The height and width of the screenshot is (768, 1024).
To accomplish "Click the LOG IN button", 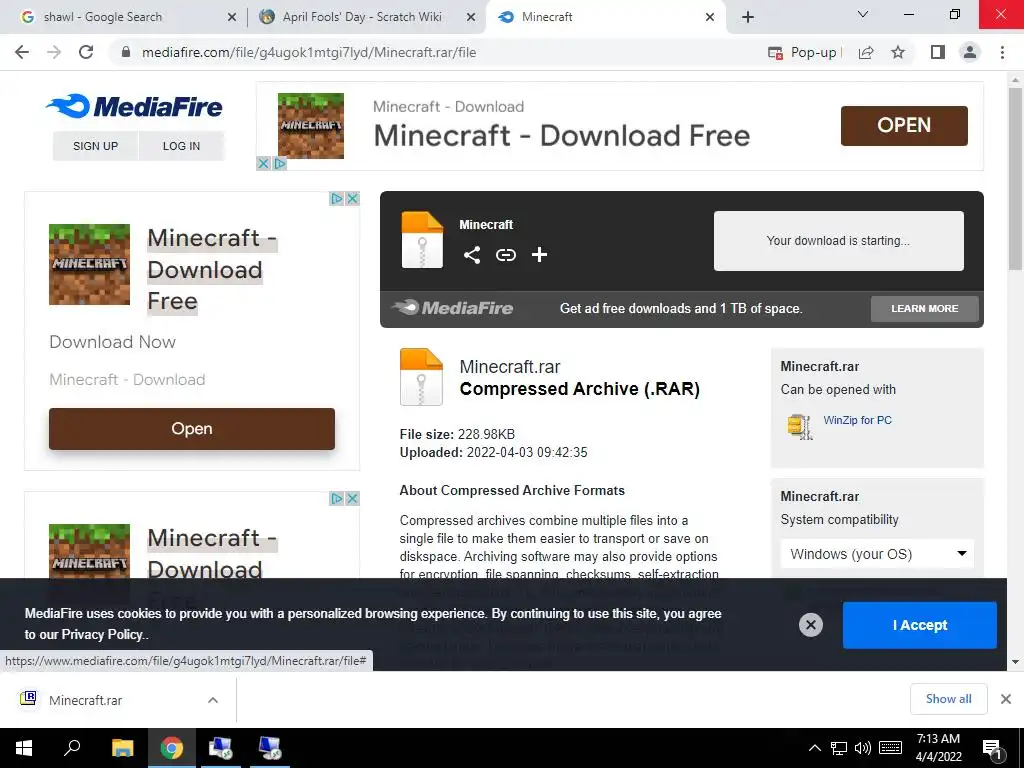I will coord(181,146).
